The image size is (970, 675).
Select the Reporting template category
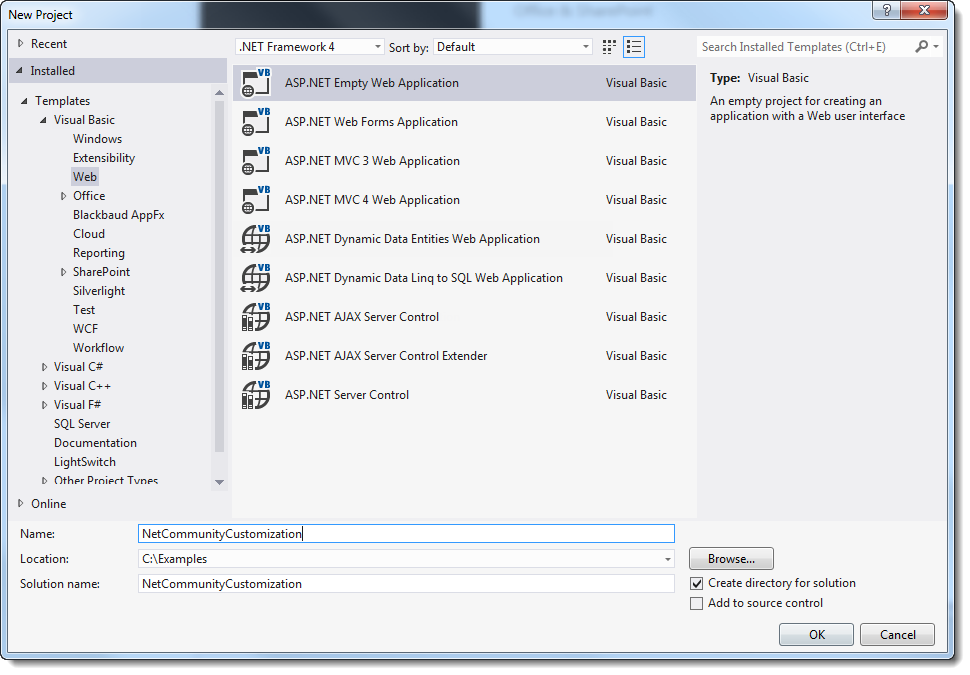99,253
